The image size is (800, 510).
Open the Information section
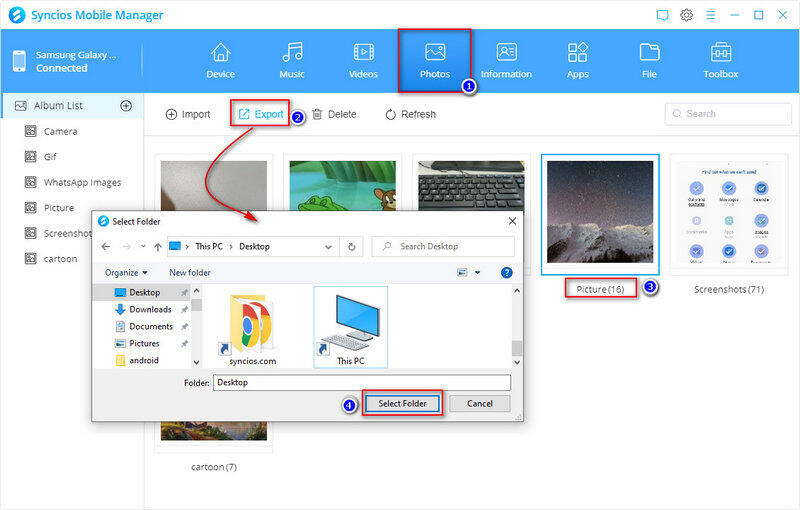pos(506,60)
